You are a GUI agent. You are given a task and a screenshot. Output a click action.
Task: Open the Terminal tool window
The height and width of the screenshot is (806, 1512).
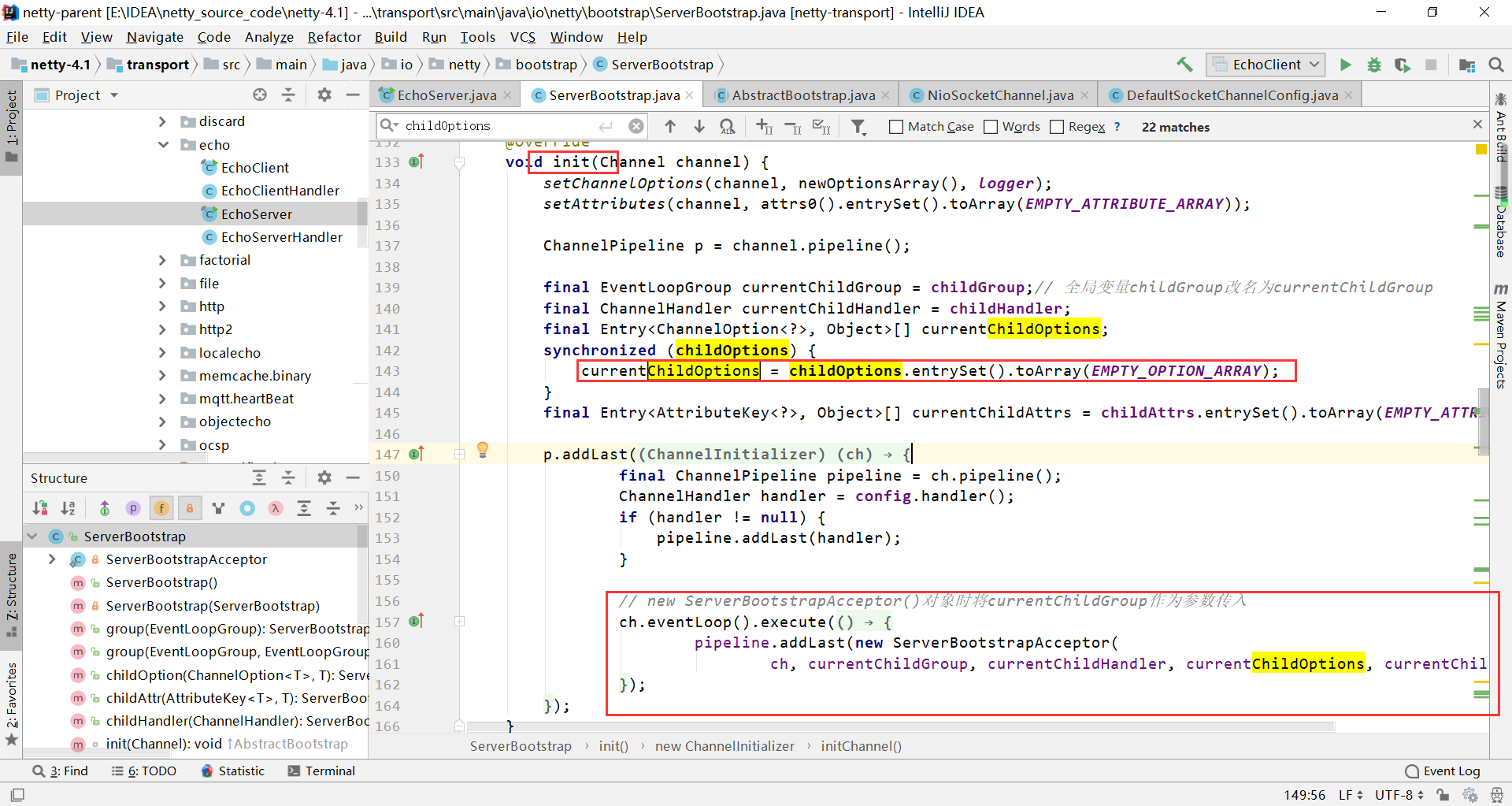tap(321, 771)
